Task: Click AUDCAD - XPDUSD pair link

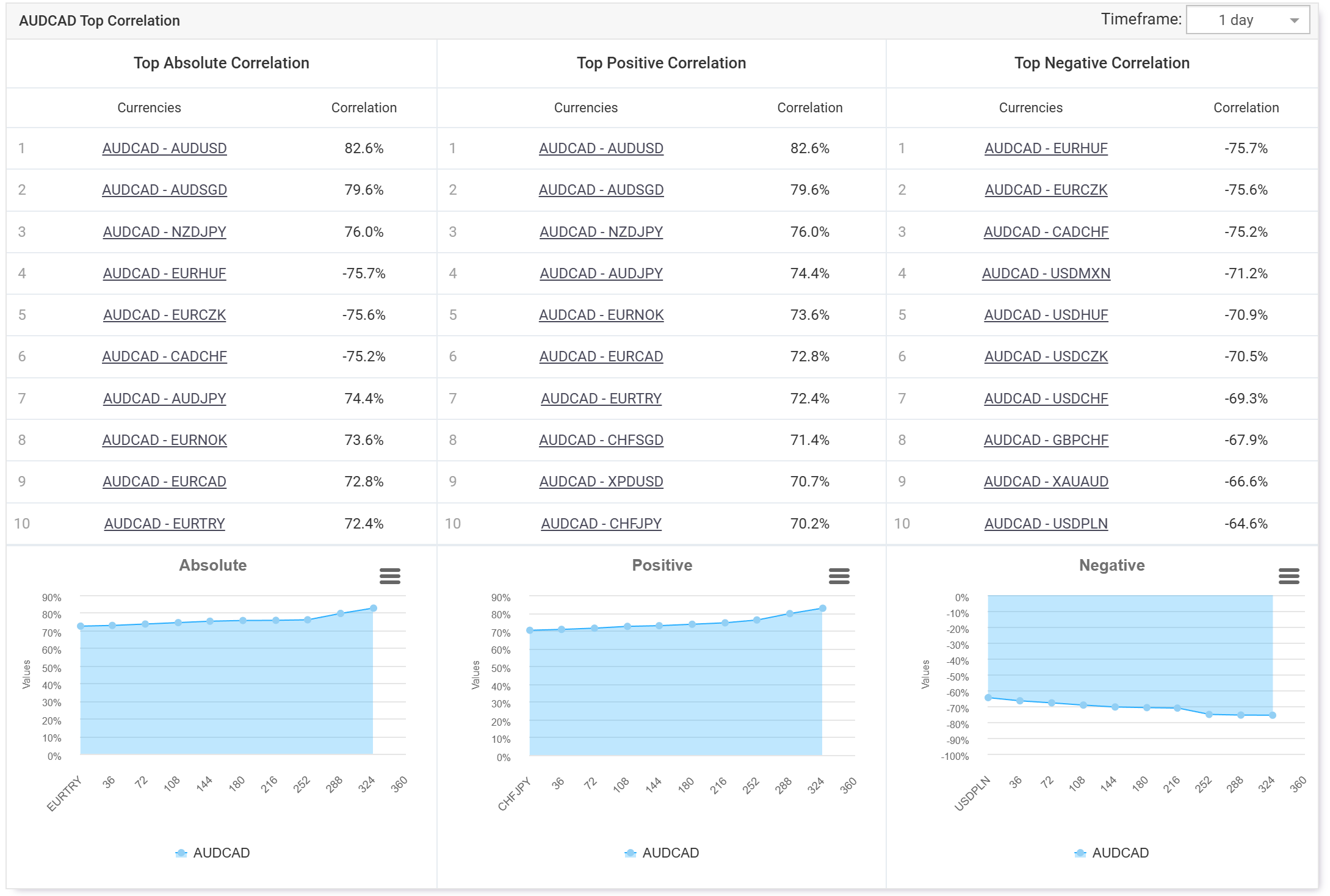Action: pyautogui.click(x=601, y=482)
